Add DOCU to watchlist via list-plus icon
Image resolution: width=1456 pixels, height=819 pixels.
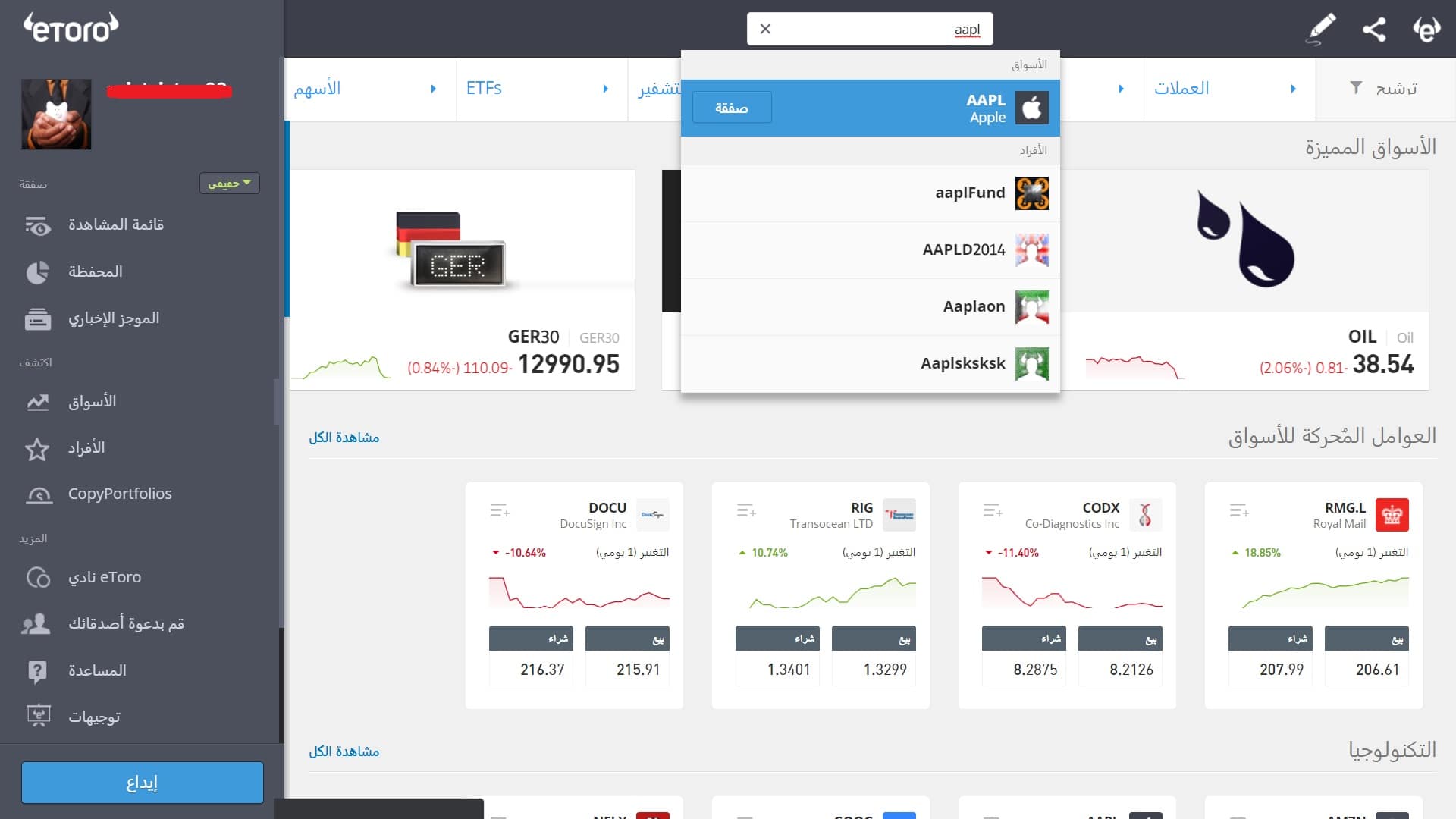coord(499,510)
